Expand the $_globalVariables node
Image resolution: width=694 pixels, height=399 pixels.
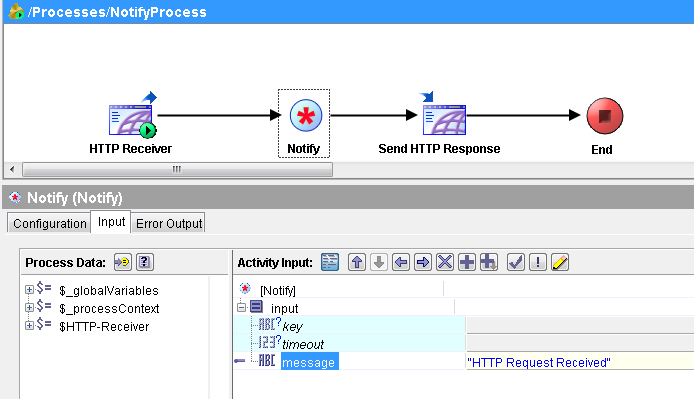(x=29, y=290)
